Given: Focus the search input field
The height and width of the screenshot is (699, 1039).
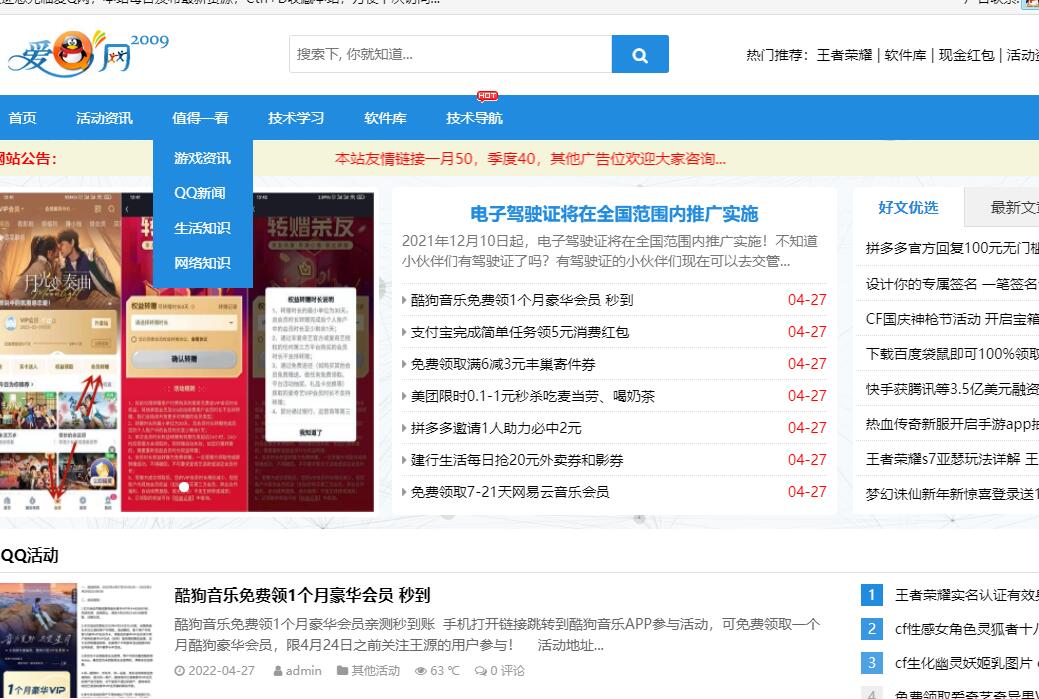Looking at the screenshot, I should click(450, 55).
